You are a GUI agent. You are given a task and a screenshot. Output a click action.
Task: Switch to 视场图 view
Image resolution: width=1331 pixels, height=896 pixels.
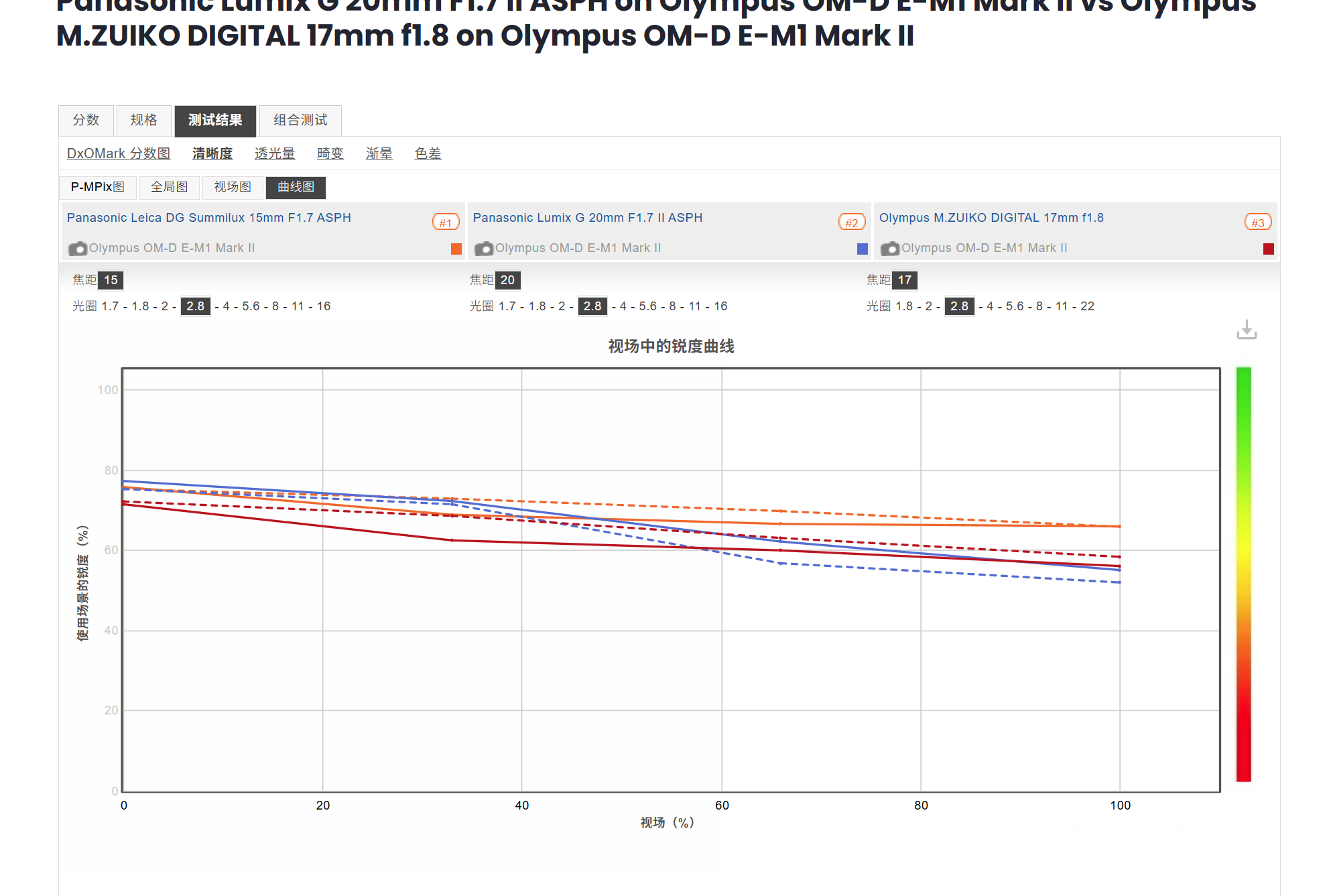pos(233,187)
